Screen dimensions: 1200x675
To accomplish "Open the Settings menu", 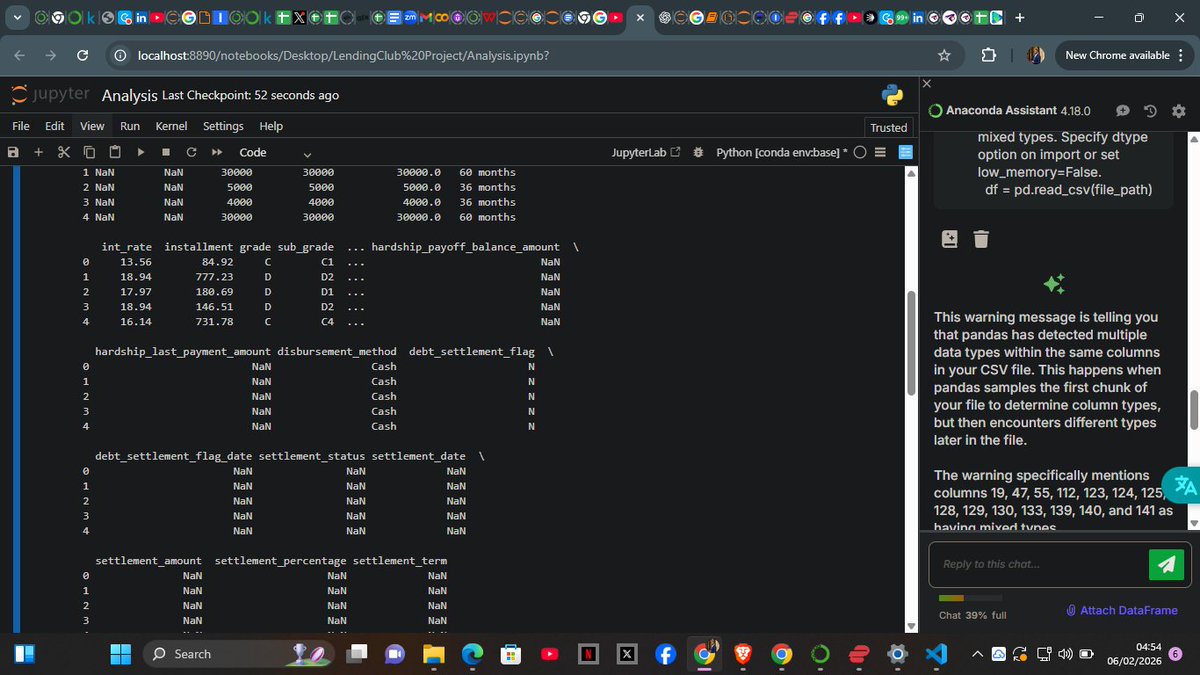I will pos(223,126).
